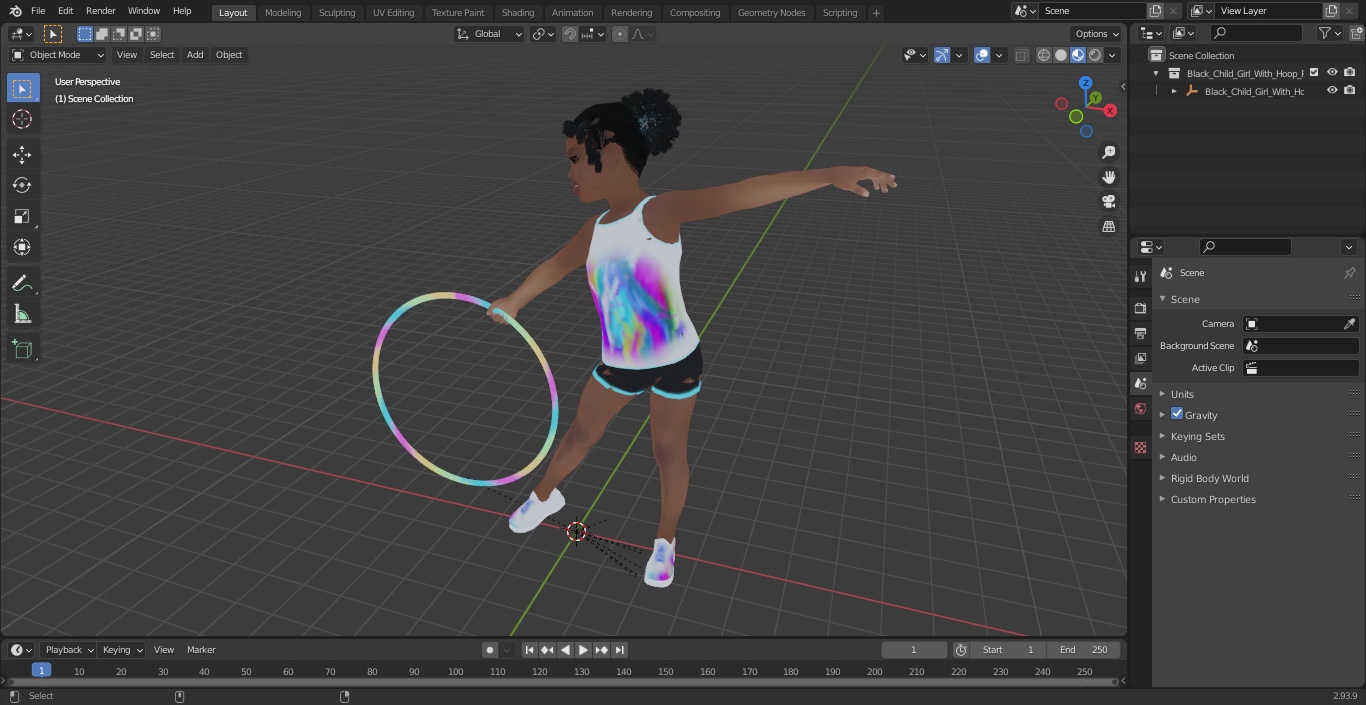Click the pan view hand icon
1366x705 pixels.
click(x=1108, y=177)
